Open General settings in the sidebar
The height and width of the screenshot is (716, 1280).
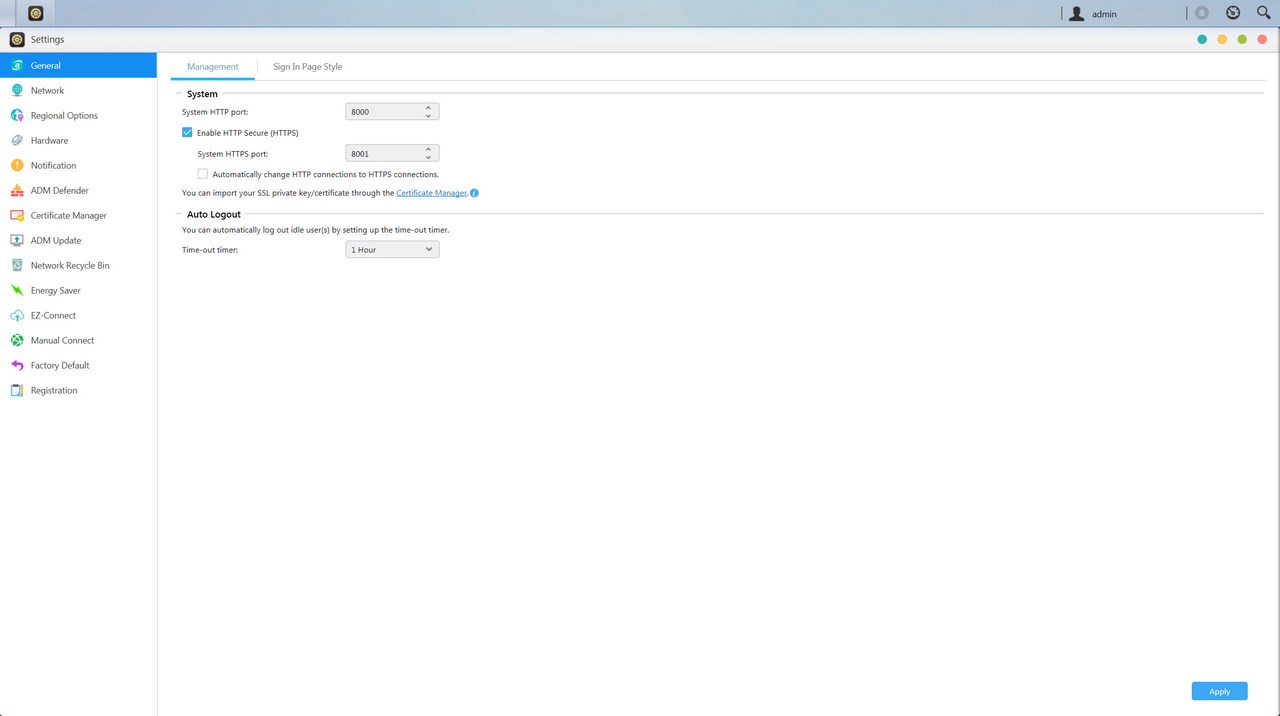point(78,65)
